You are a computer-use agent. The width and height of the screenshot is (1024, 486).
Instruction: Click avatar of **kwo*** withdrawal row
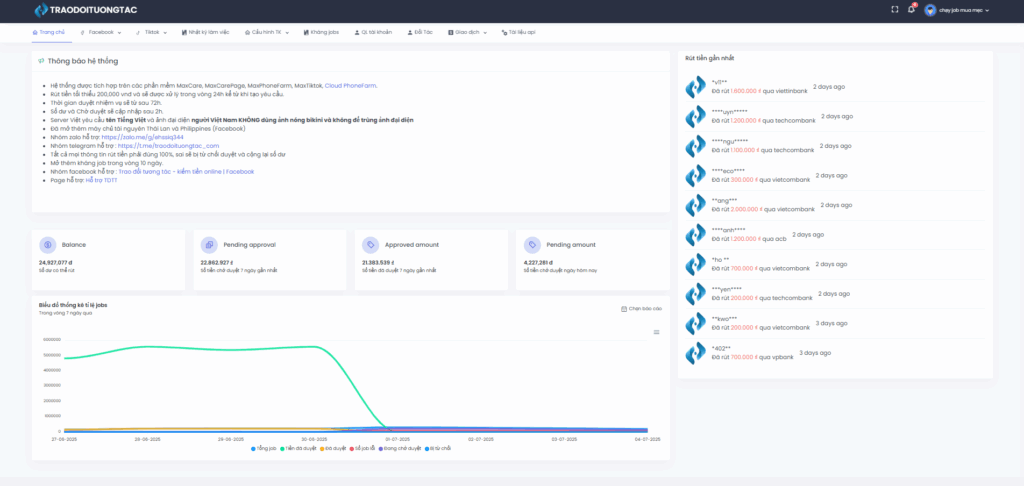(696, 323)
